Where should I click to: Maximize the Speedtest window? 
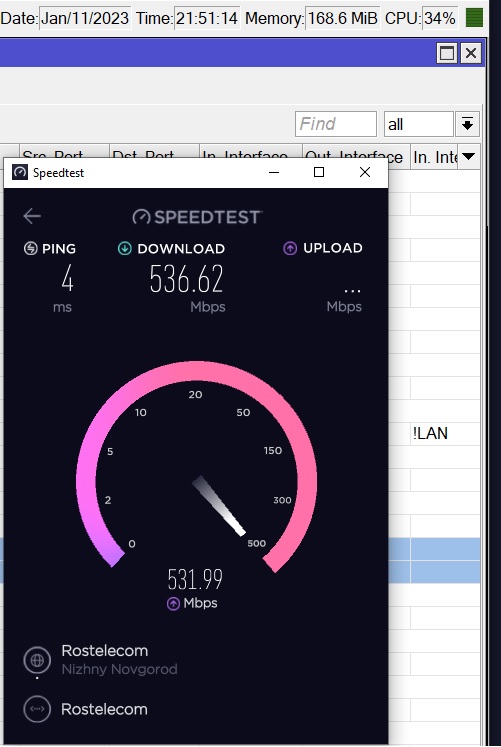[319, 172]
